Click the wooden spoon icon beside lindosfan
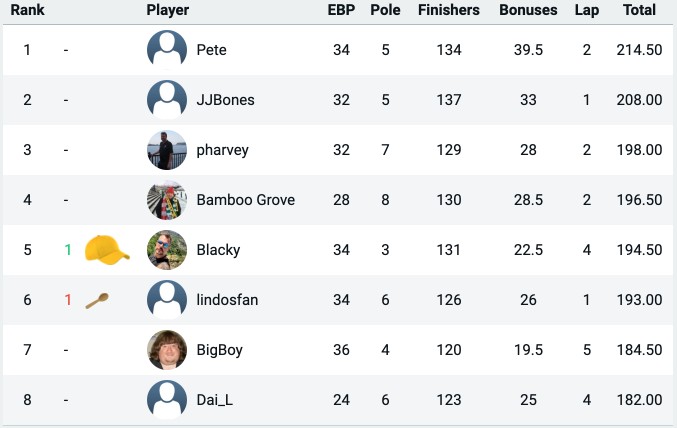677x428 pixels. pyautogui.click(x=97, y=301)
